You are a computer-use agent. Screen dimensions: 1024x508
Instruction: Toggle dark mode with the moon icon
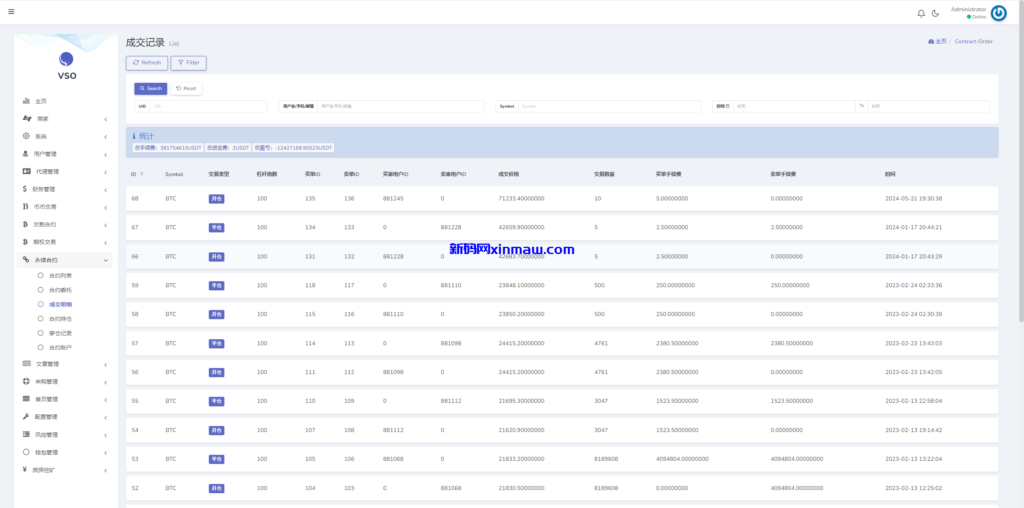935,13
